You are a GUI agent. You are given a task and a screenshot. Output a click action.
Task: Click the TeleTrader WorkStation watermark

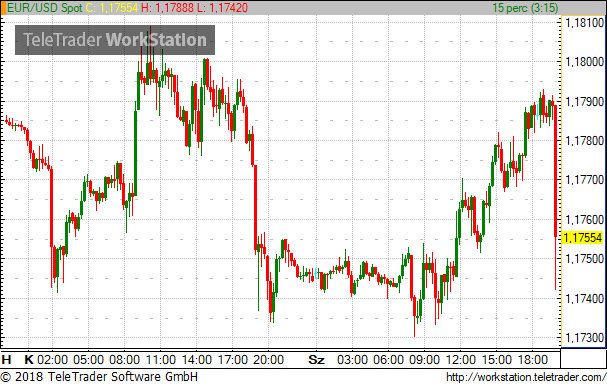[x=115, y=40]
